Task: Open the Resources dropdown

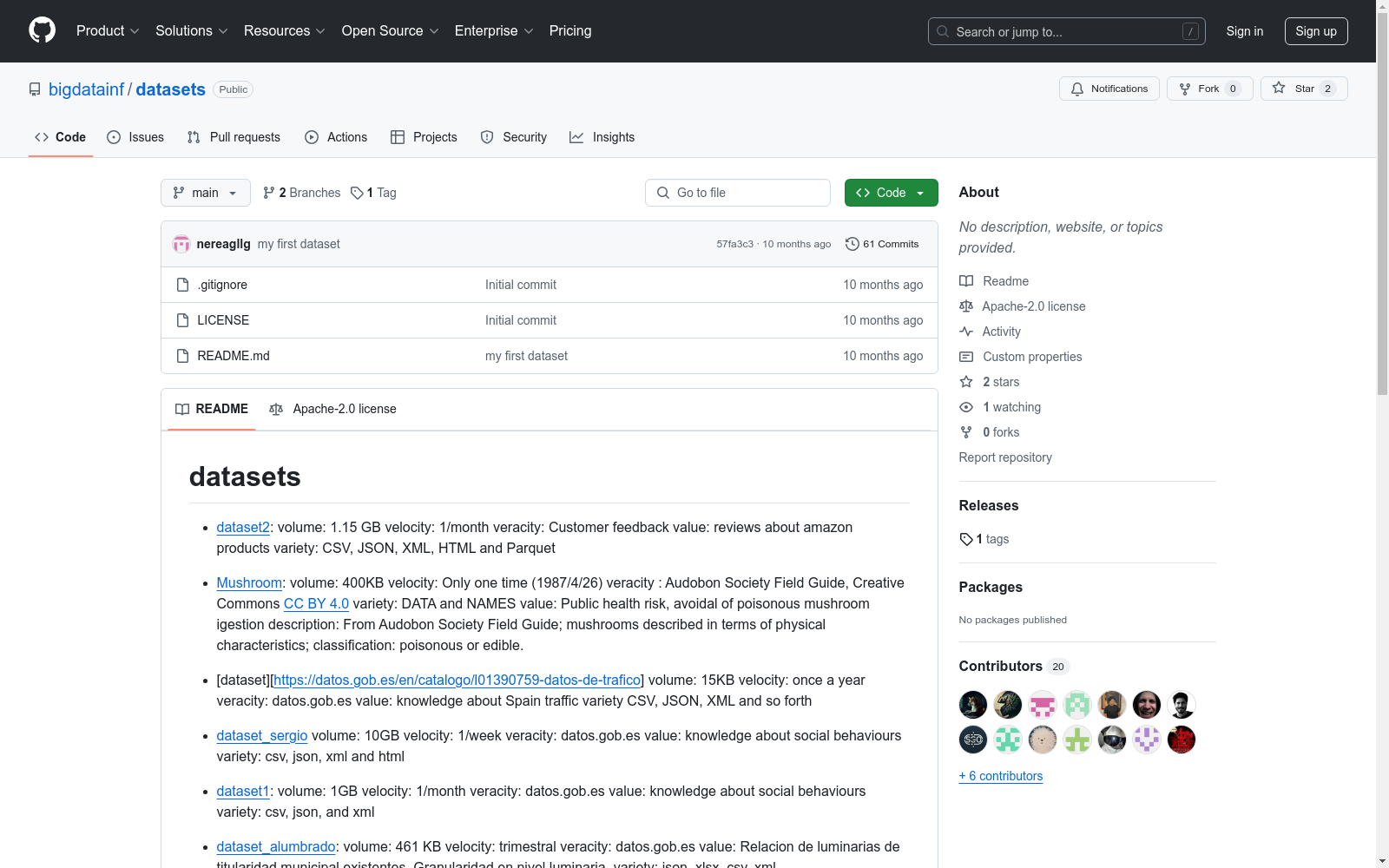Action: click(x=285, y=31)
